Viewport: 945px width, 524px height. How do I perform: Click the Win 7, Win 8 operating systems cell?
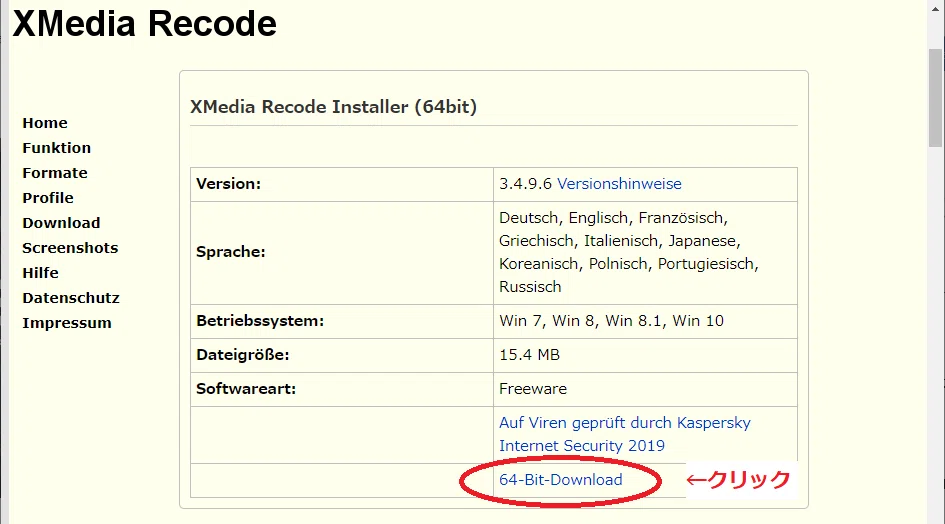(x=645, y=321)
